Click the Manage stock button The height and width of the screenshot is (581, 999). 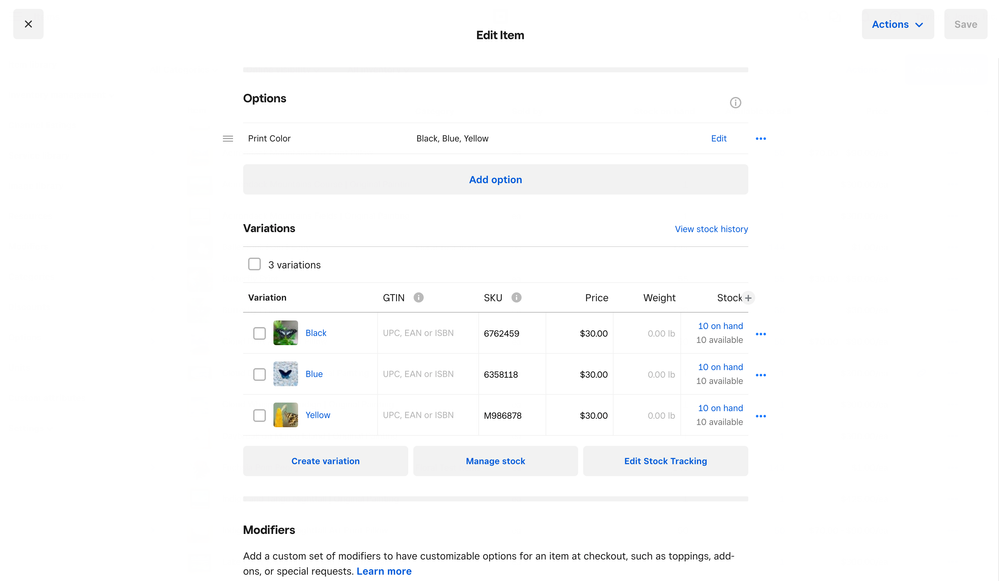pyautogui.click(x=495, y=461)
